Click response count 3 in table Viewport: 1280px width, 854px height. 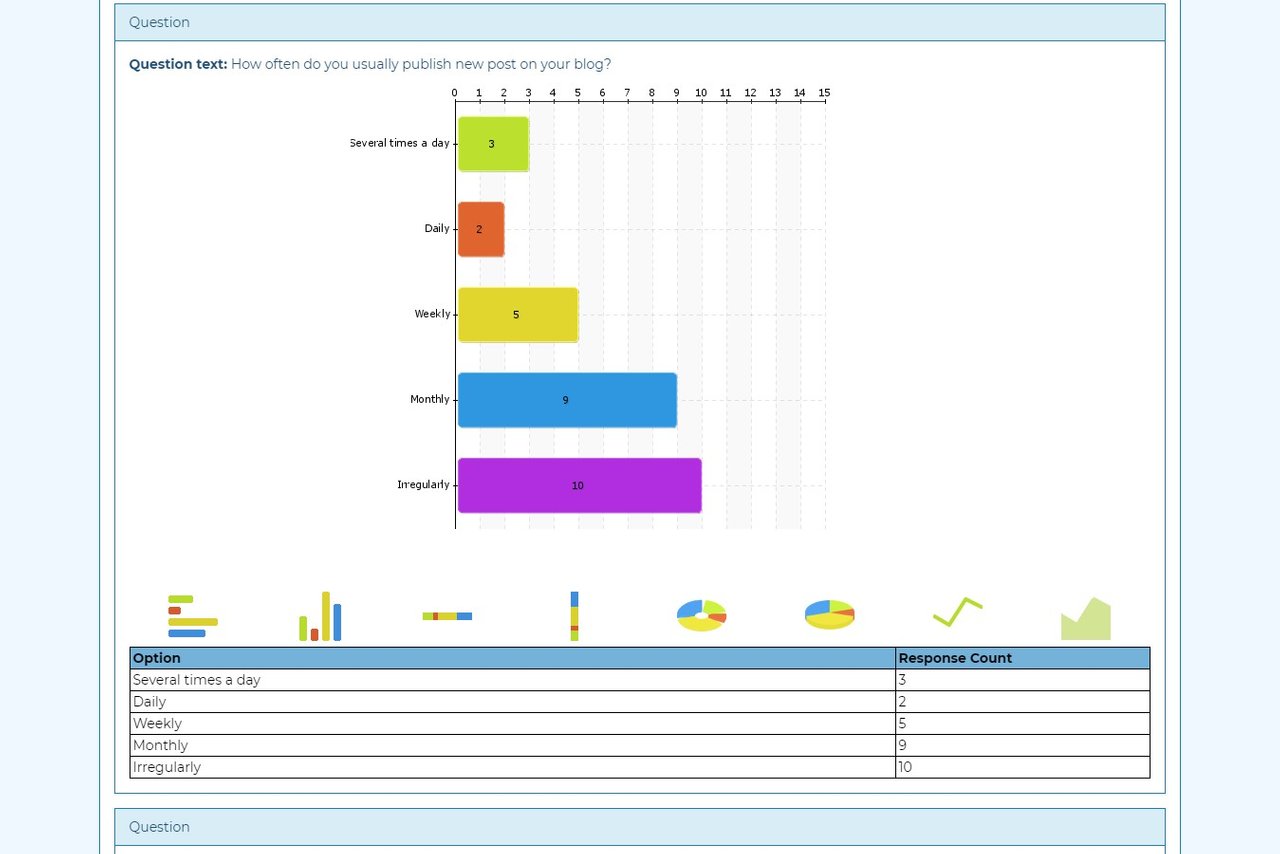coord(1022,680)
